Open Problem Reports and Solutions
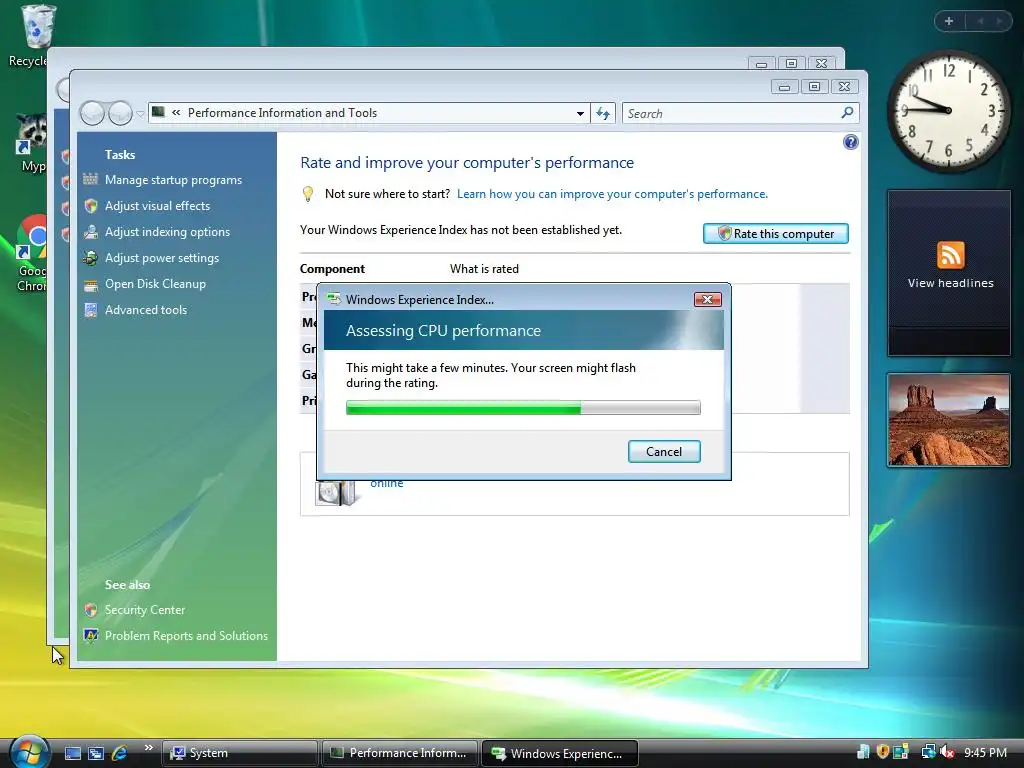Screen dimensions: 1024x768 [x=186, y=636]
